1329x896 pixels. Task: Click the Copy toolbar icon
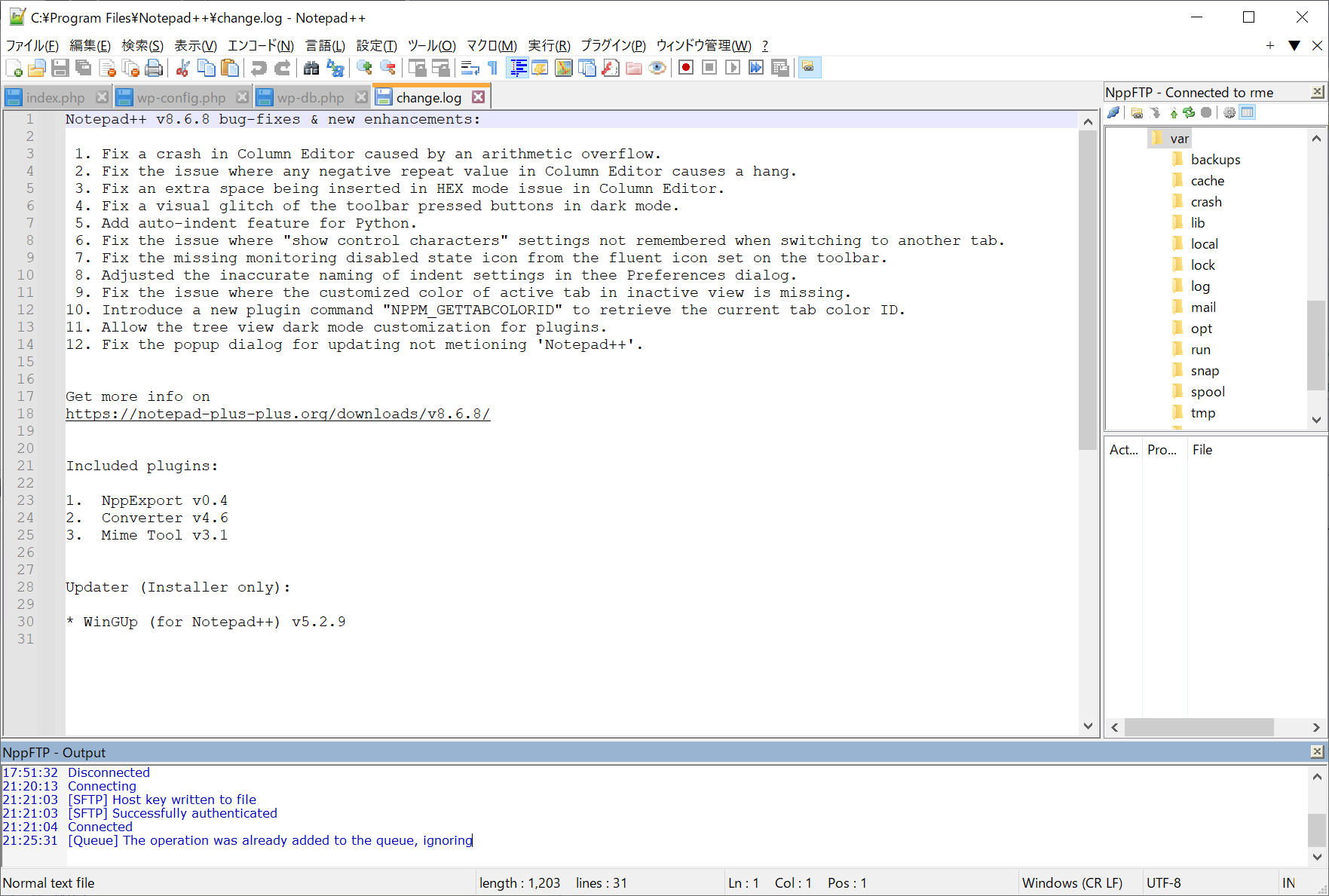[206, 68]
